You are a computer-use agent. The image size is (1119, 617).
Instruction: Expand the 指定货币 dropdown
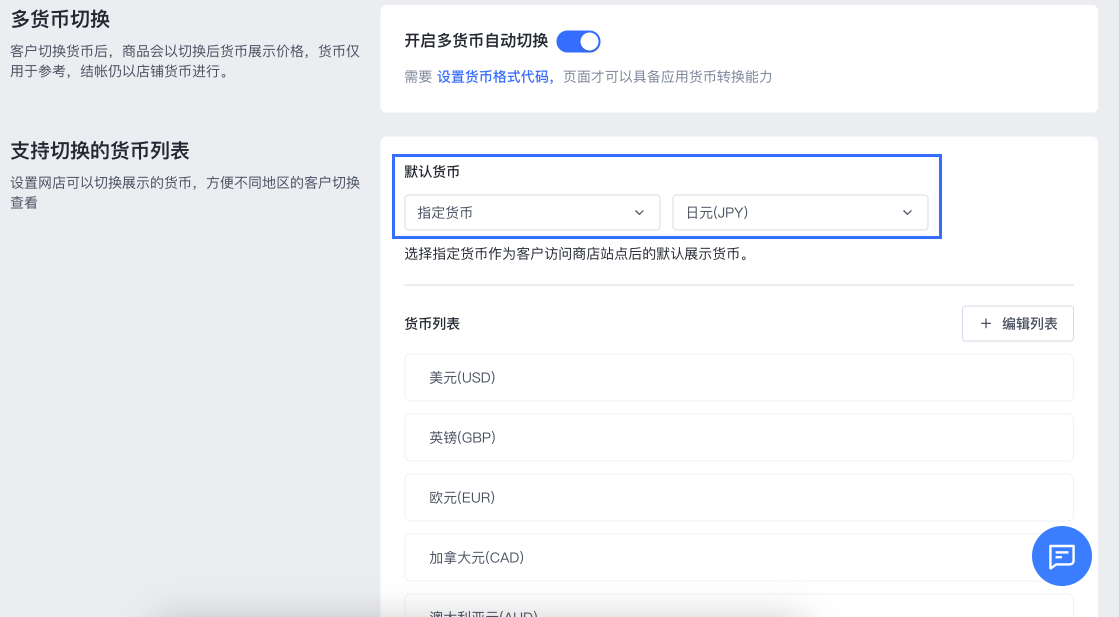pos(531,213)
